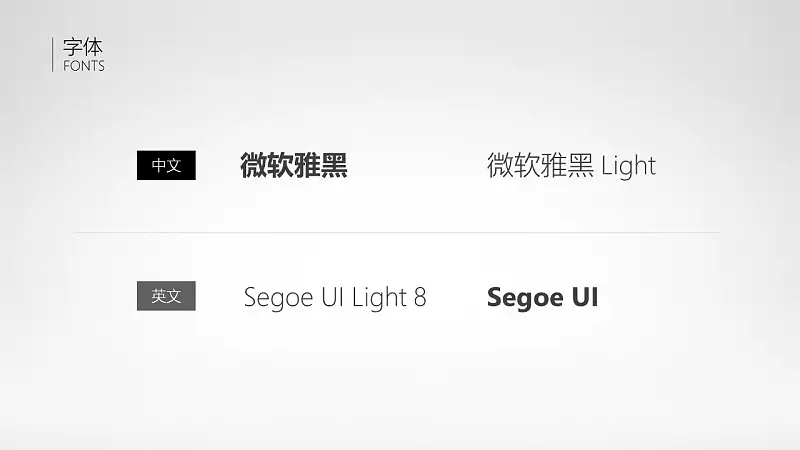The height and width of the screenshot is (450, 800).
Task: Click the bold "UI" in Segoe UI sample
Action: pyautogui.click(x=585, y=297)
